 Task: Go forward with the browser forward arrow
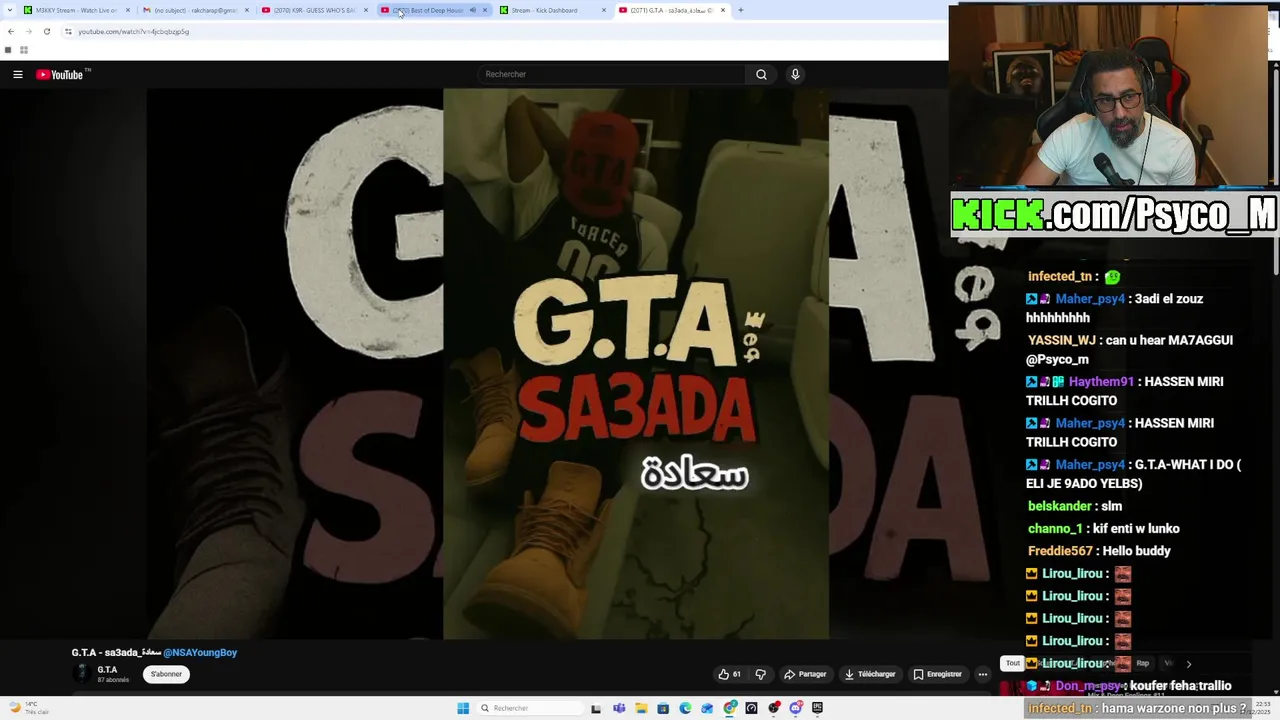(x=28, y=31)
